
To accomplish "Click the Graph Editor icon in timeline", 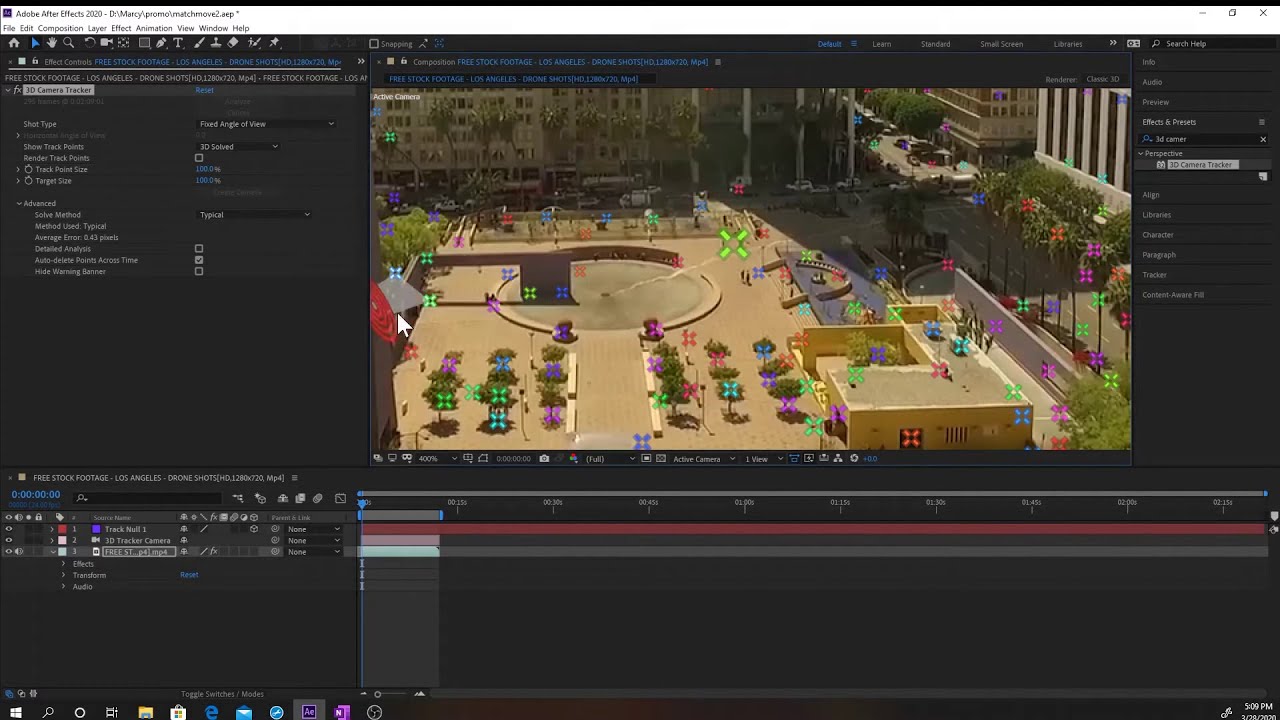I will 340,498.
